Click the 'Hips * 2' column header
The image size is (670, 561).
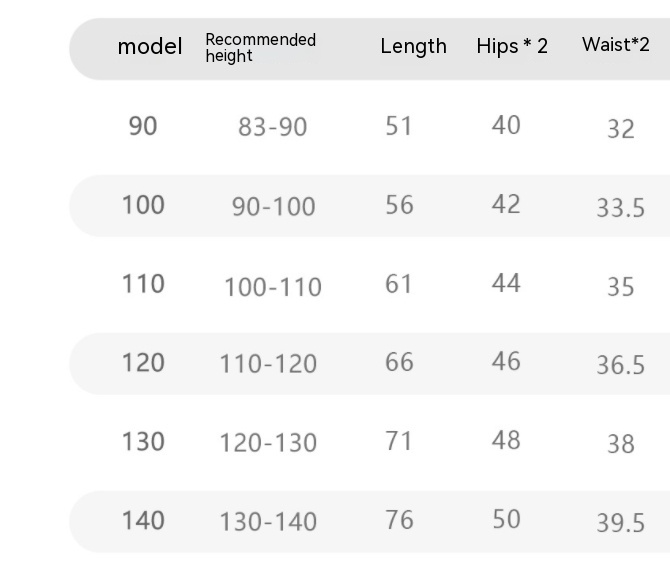(512, 46)
